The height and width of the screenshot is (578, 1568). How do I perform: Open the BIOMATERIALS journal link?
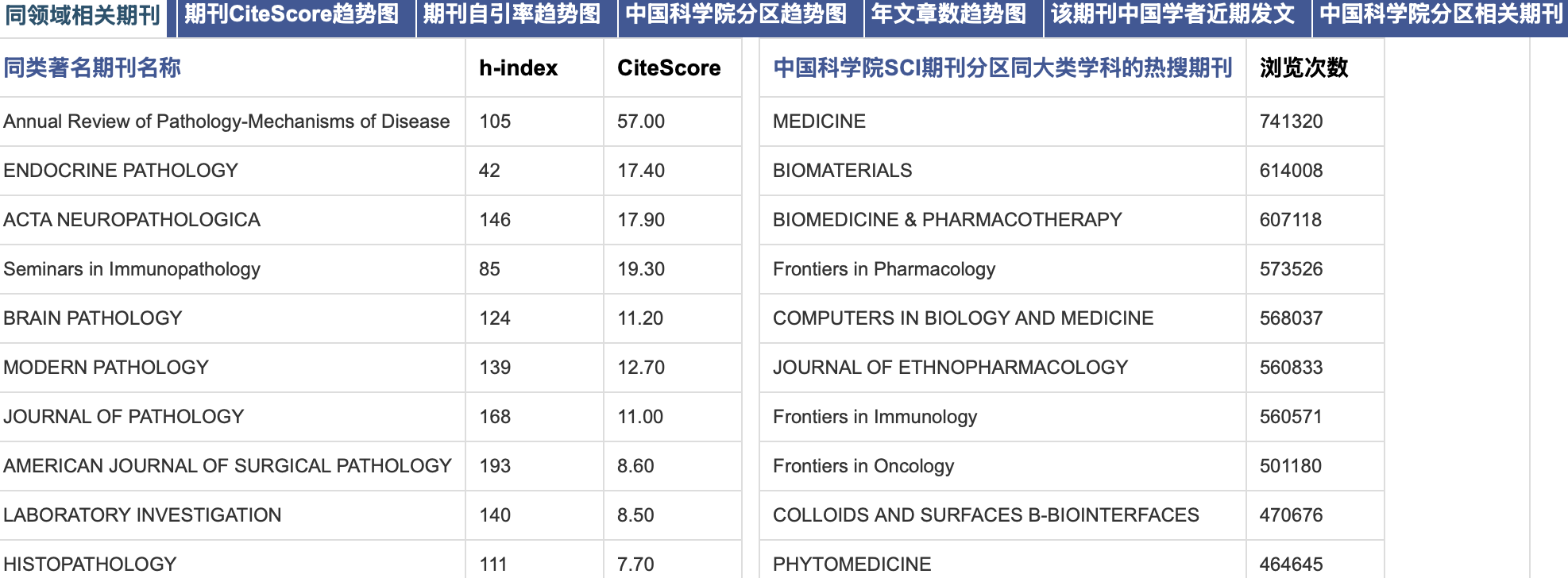click(x=842, y=171)
